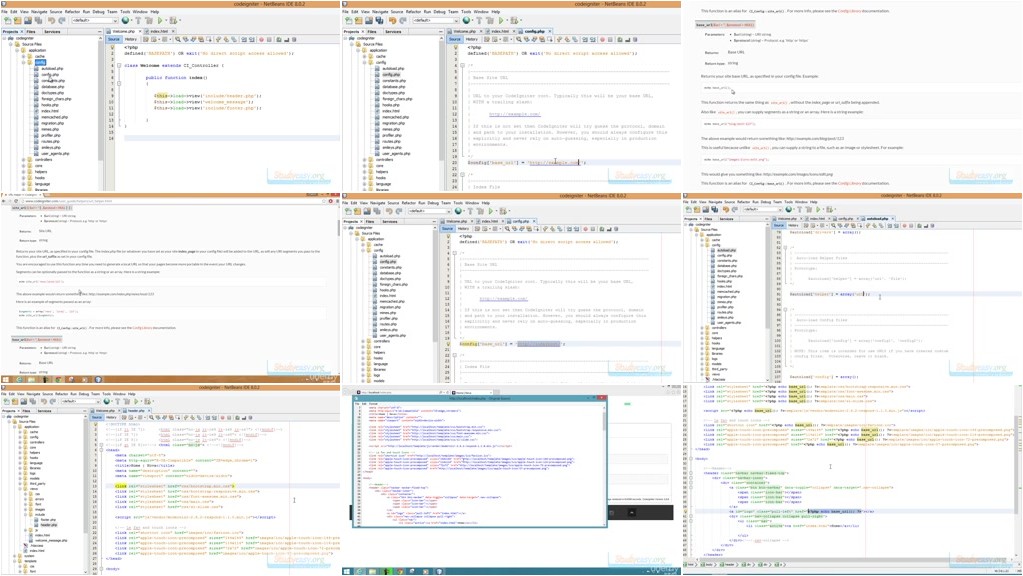
Task: Select welcome_message.php in bottom-left project tree
Action: tap(50, 540)
